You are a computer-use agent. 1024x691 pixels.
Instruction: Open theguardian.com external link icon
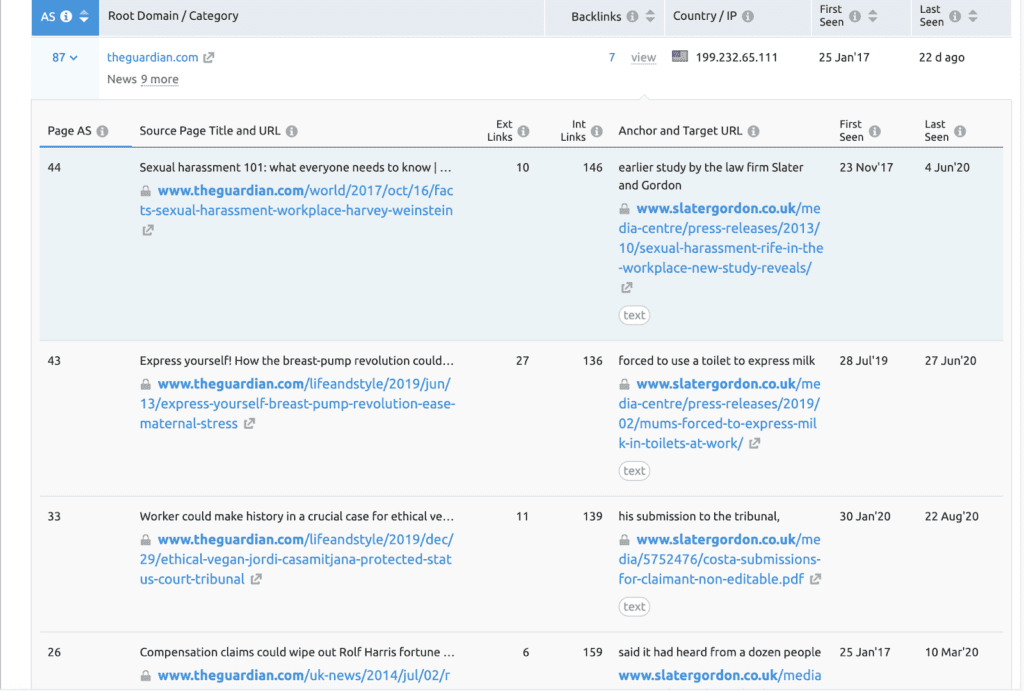208,57
